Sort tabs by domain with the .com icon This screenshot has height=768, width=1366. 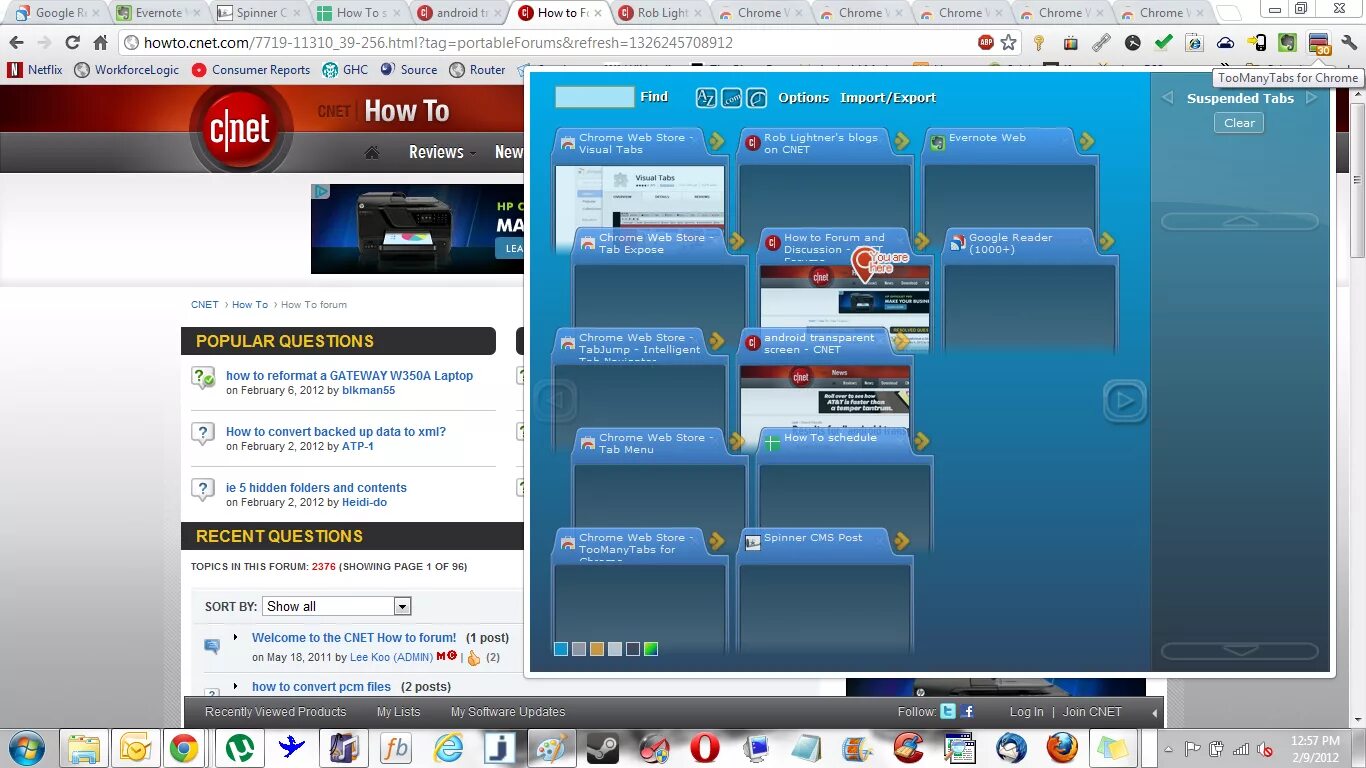tap(731, 97)
